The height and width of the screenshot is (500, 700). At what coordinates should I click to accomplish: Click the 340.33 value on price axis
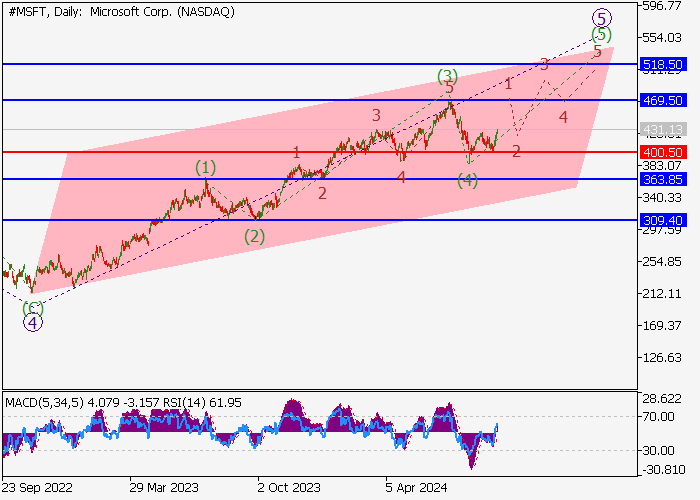click(x=662, y=197)
